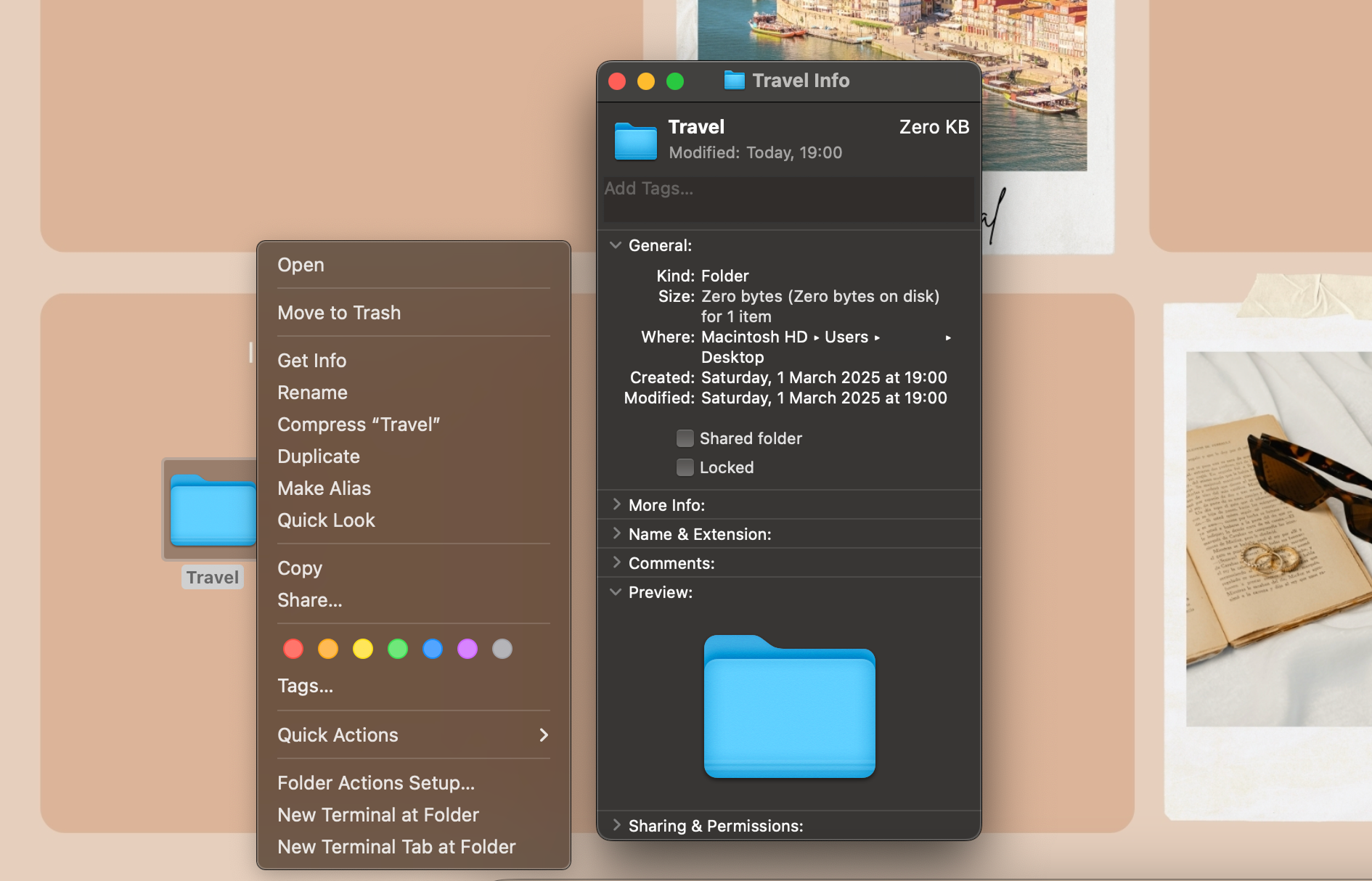This screenshot has height=881, width=1372.
Task: Apply the red tag color
Action: pos(293,649)
